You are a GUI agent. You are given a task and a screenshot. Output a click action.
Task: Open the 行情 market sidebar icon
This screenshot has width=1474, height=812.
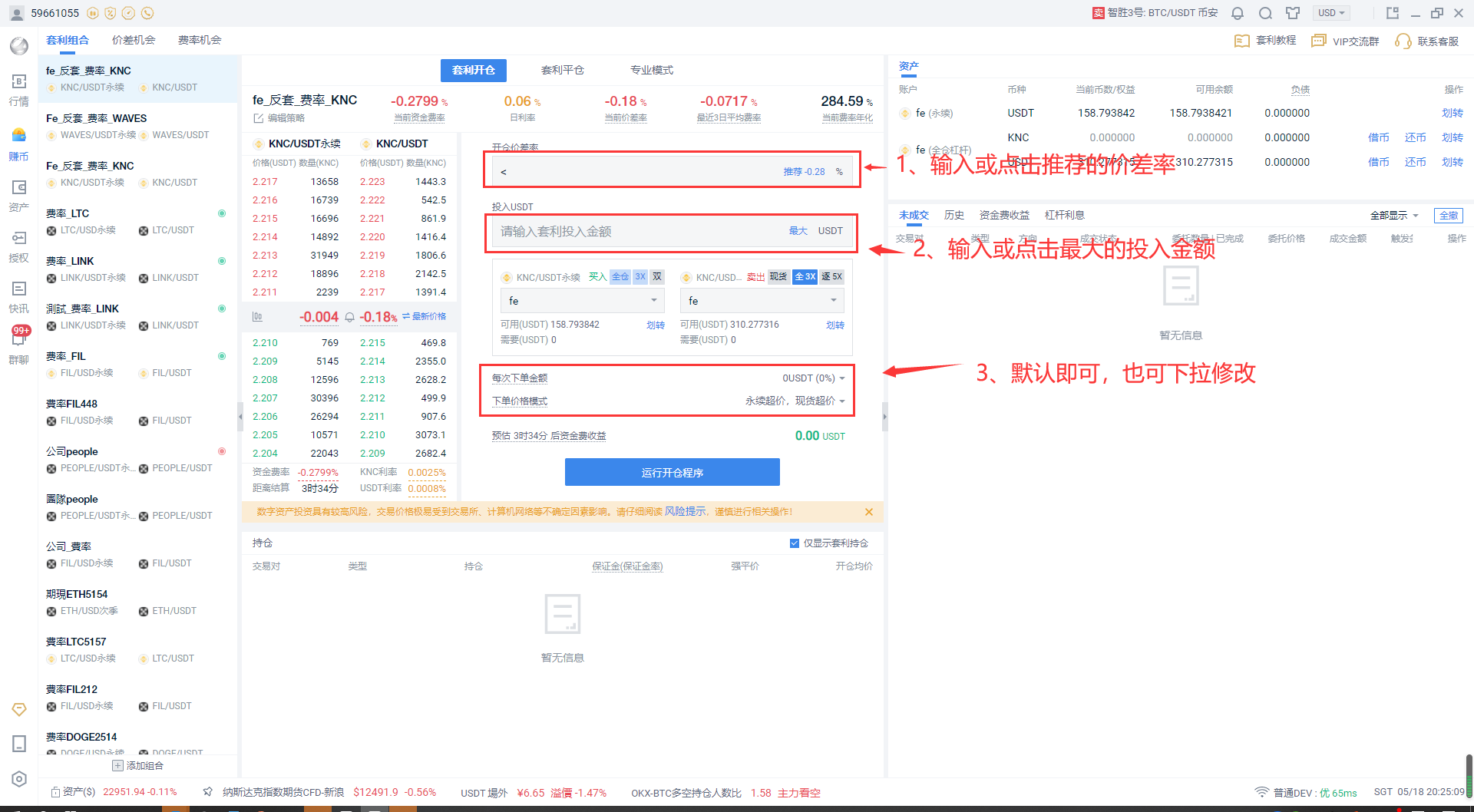pyautogui.click(x=19, y=90)
